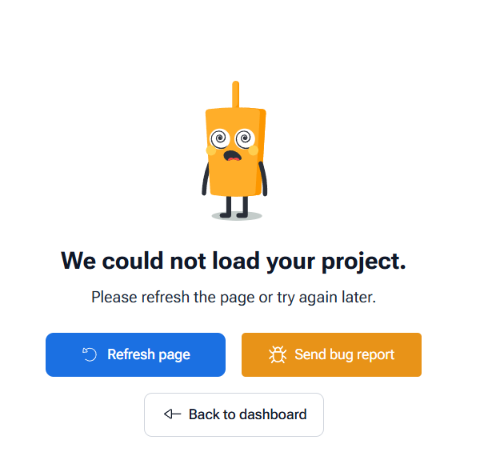Click the mascot's right yellow cheek
Screen dimensions: 497x459
point(253,150)
